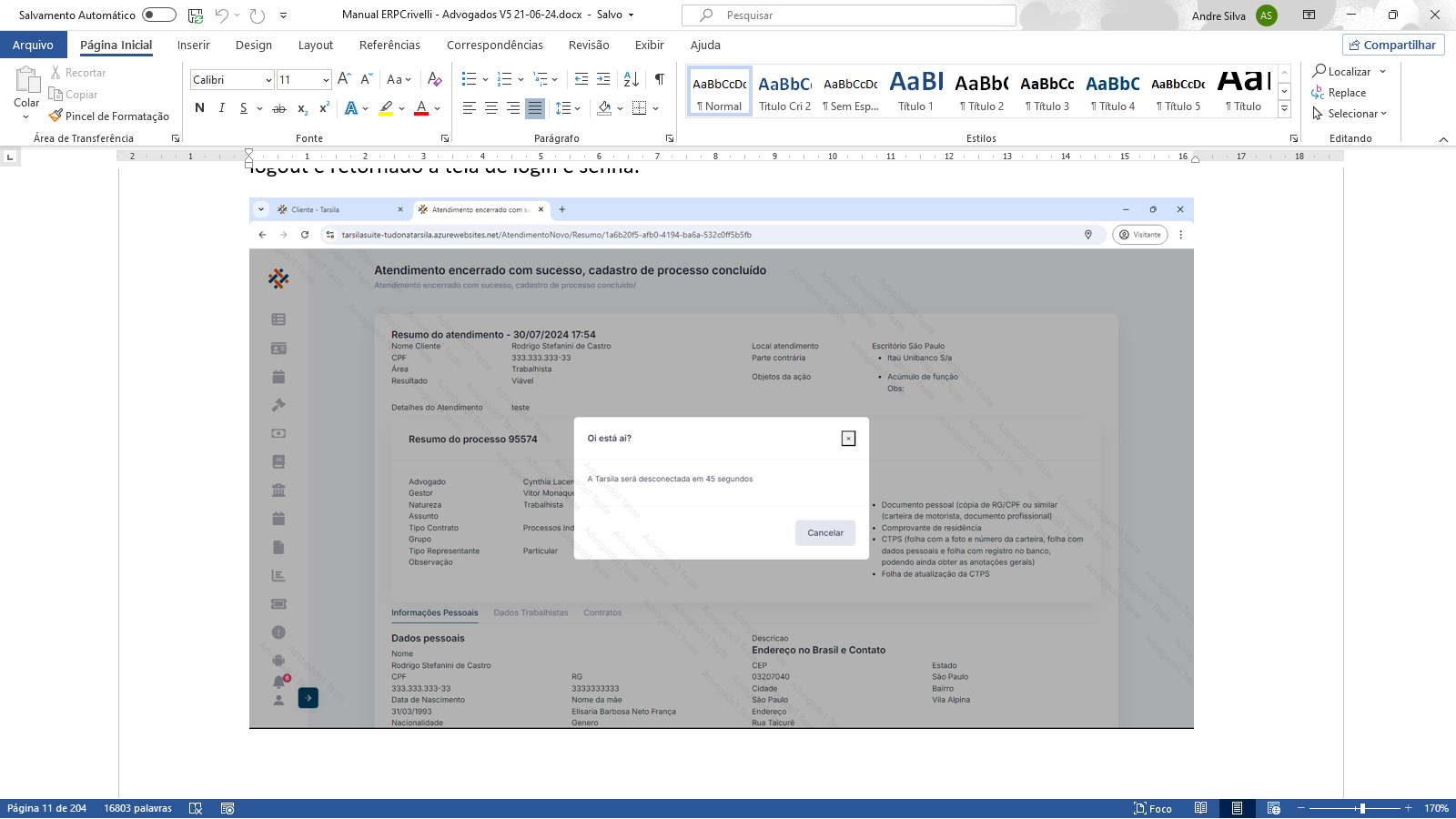Apply justified text alignment
The height and width of the screenshot is (819, 1456).
tap(535, 108)
